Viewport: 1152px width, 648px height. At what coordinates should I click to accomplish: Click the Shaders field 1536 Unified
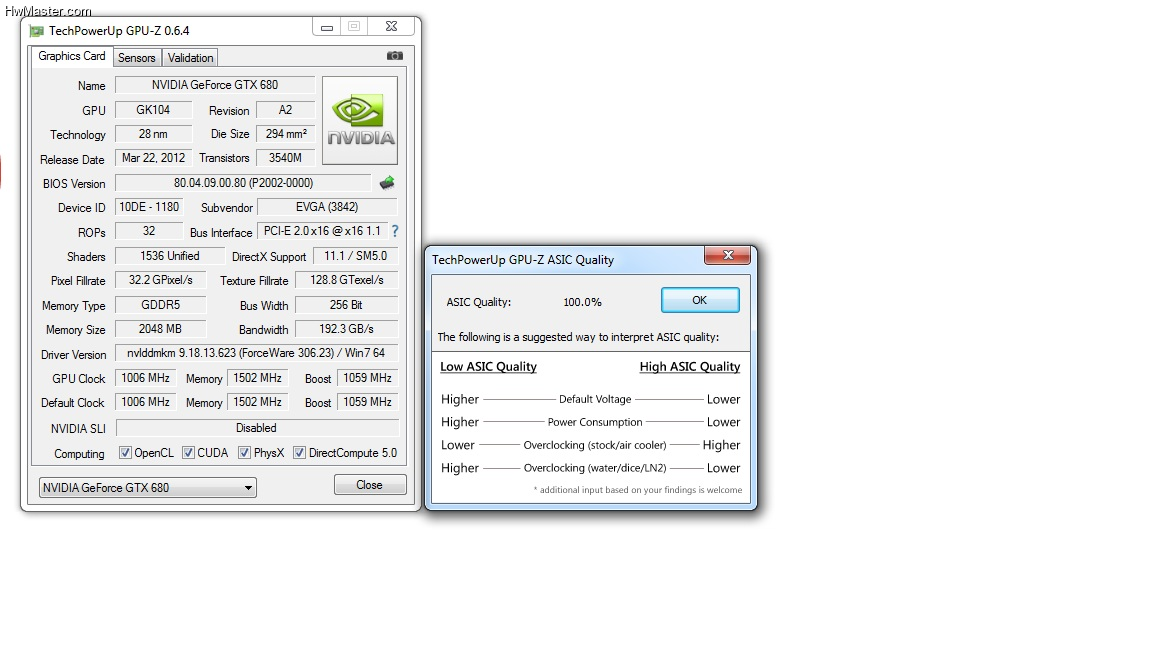170,256
